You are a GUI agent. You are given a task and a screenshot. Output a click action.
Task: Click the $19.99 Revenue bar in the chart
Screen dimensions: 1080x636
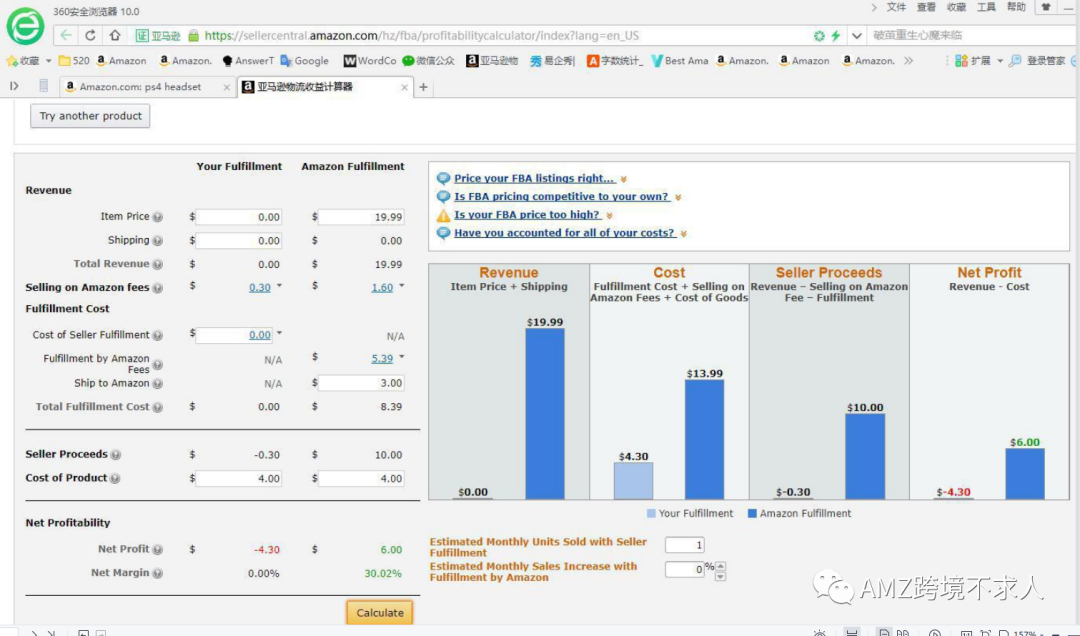(x=545, y=413)
